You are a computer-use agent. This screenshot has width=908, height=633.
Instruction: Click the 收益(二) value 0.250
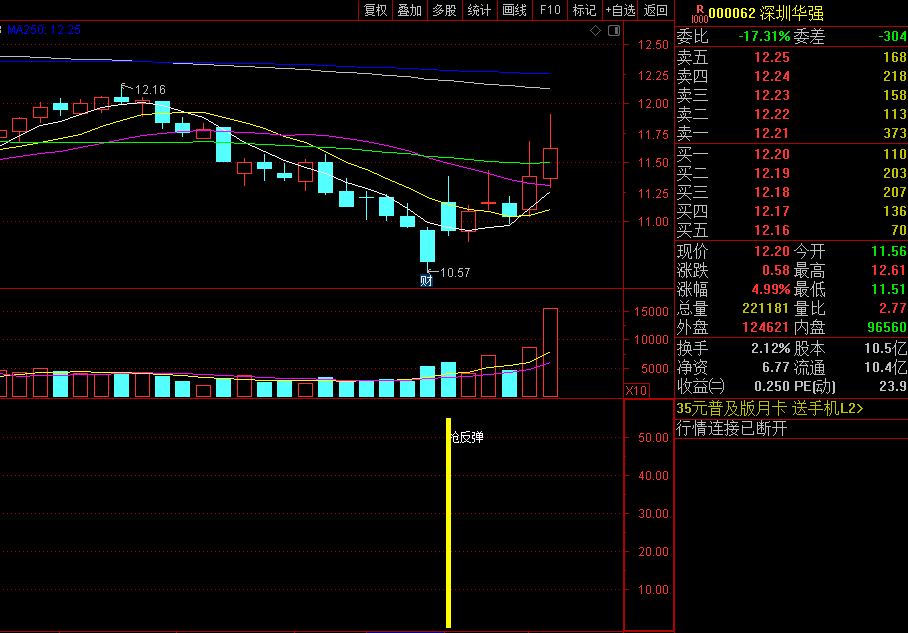[x=771, y=386]
